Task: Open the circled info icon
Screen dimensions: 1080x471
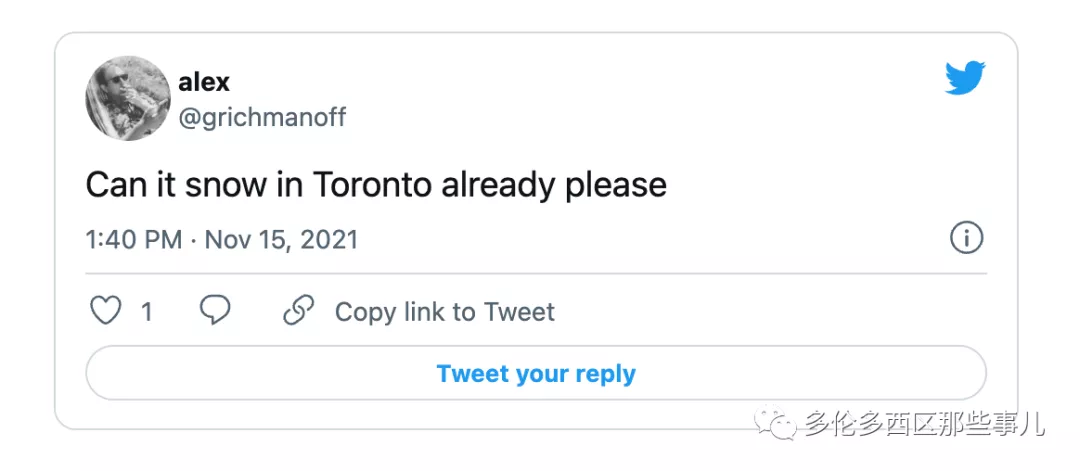Action: (x=966, y=239)
